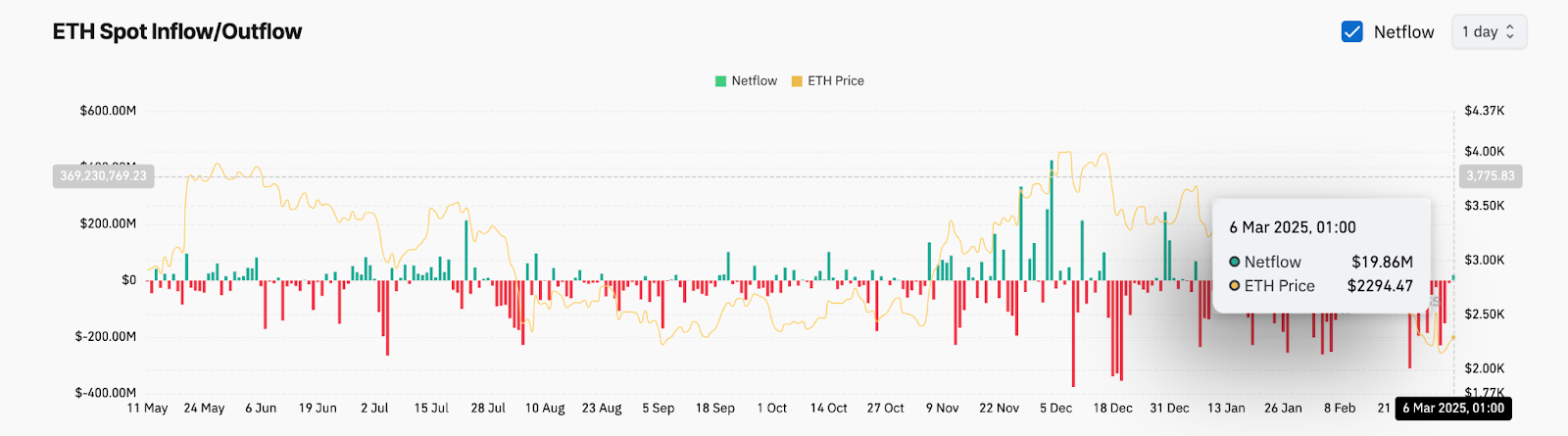This screenshot has height=436, width=1568.
Task: Click the tooltip Netflow value $19.86M
Action: click(1382, 262)
